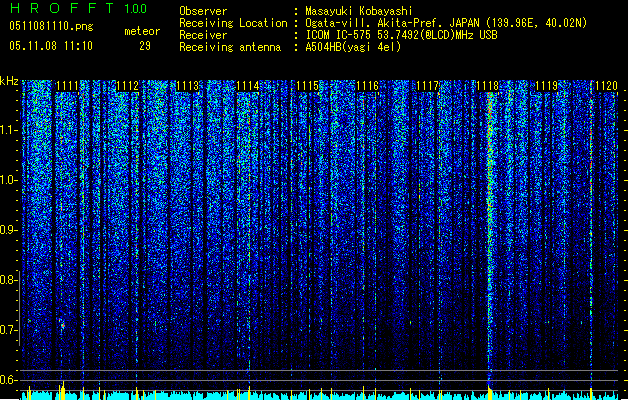Click the 1113 time marker
This screenshot has width=629, height=400.
click(x=187, y=86)
